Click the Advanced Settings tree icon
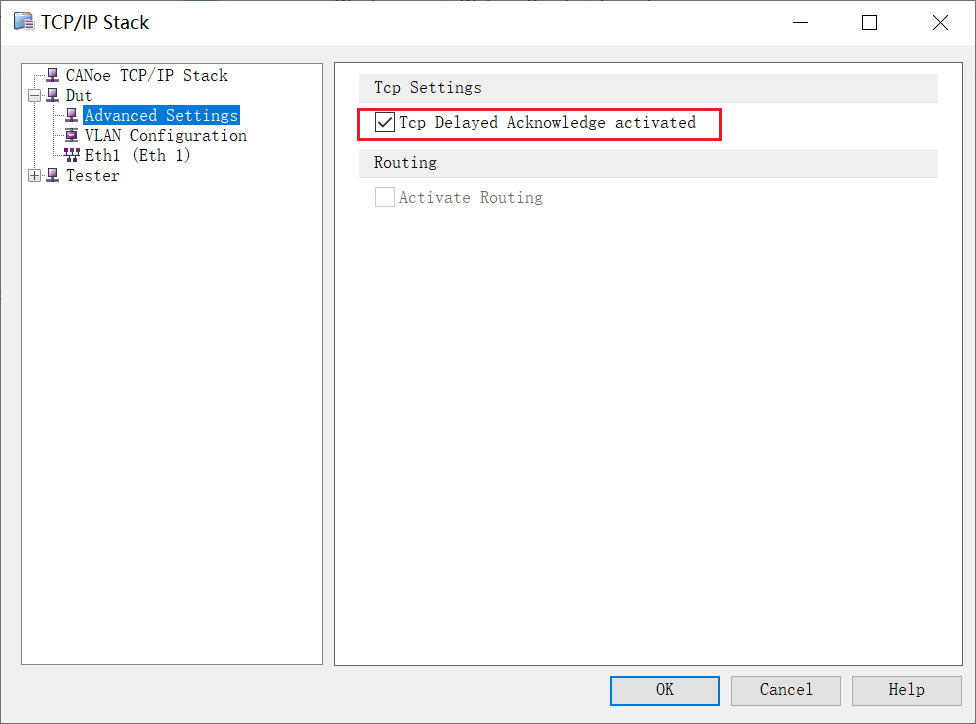This screenshot has height=724, width=976. point(71,115)
